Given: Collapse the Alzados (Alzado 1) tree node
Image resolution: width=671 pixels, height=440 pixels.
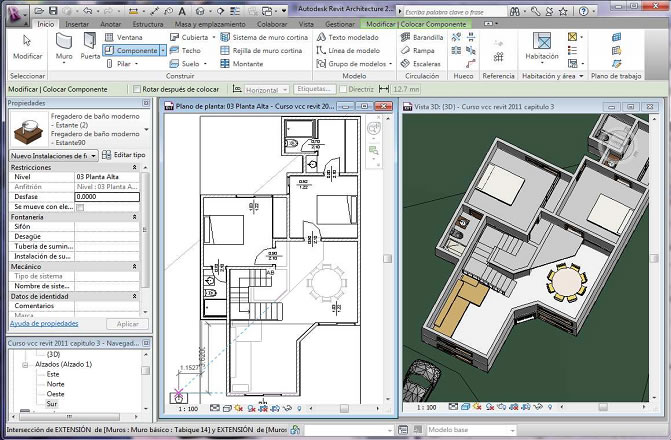Looking at the screenshot, I should coord(25,364).
